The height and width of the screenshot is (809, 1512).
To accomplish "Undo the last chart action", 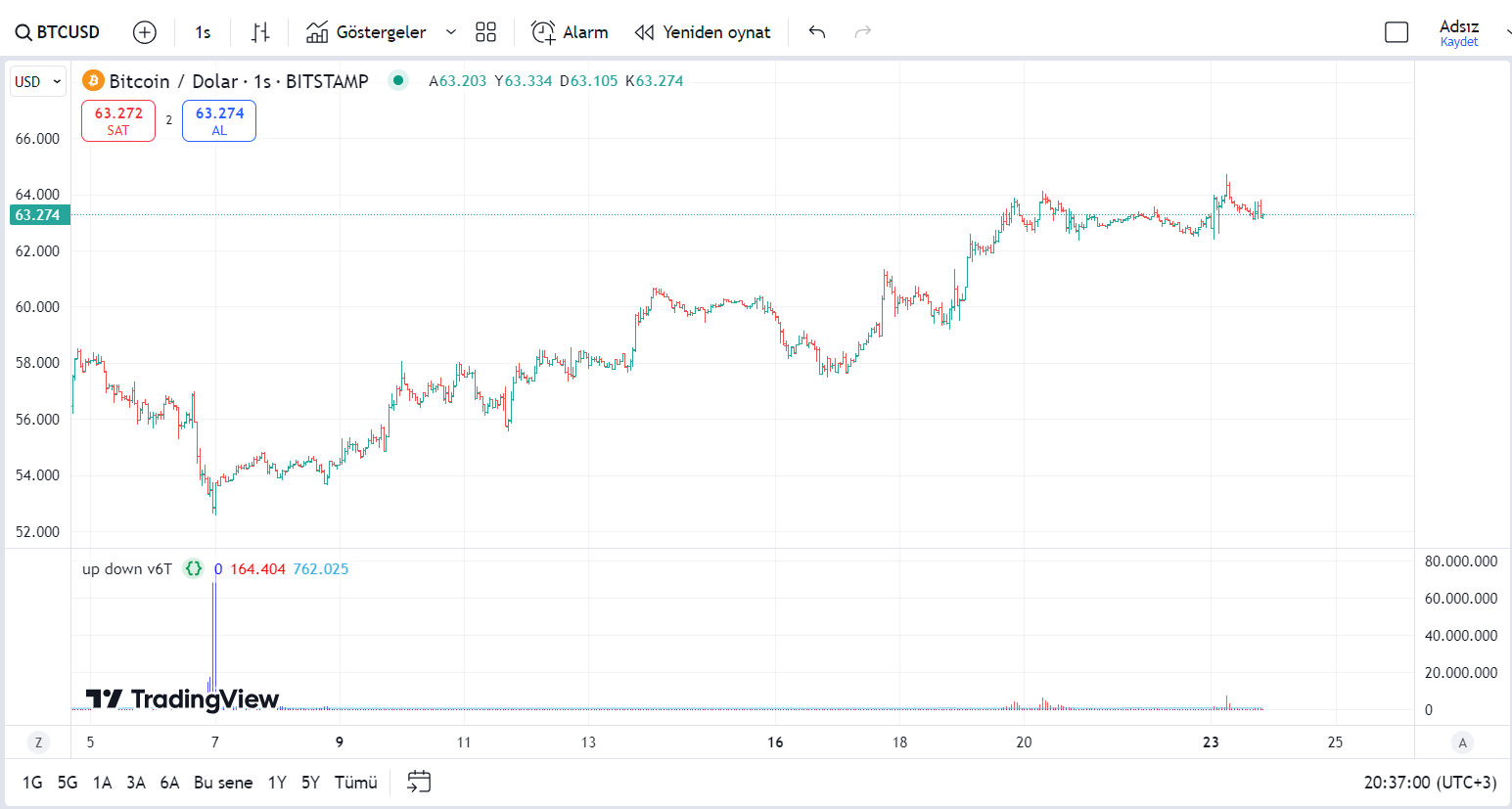I will (x=817, y=32).
